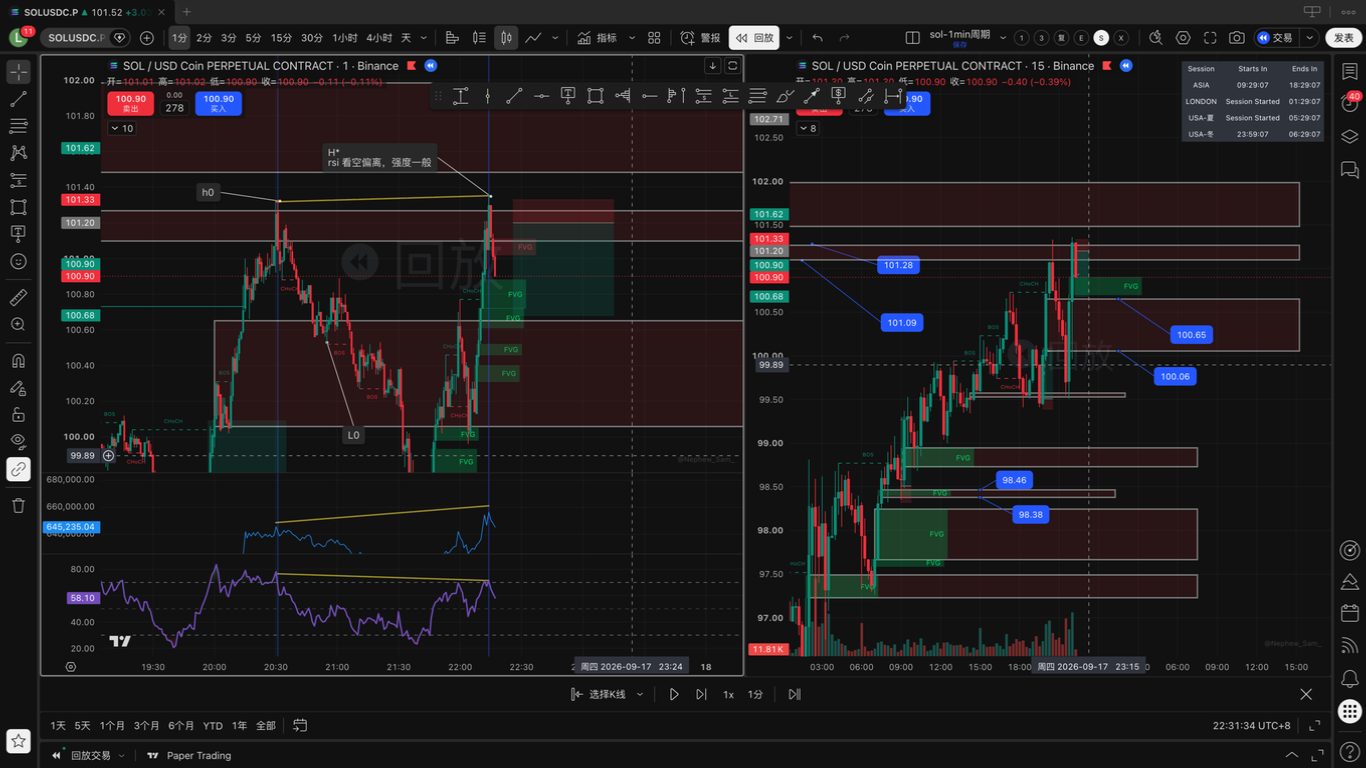Toggle lock all drawings padlock

tap(18, 415)
